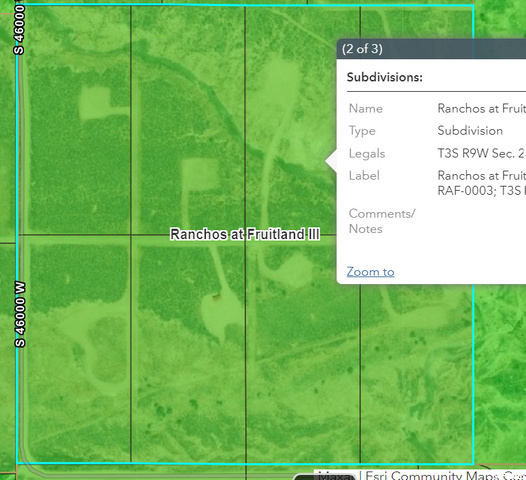Click the "Label" field label in popup
The image size is (526, 480).
[x=364, y=175]
